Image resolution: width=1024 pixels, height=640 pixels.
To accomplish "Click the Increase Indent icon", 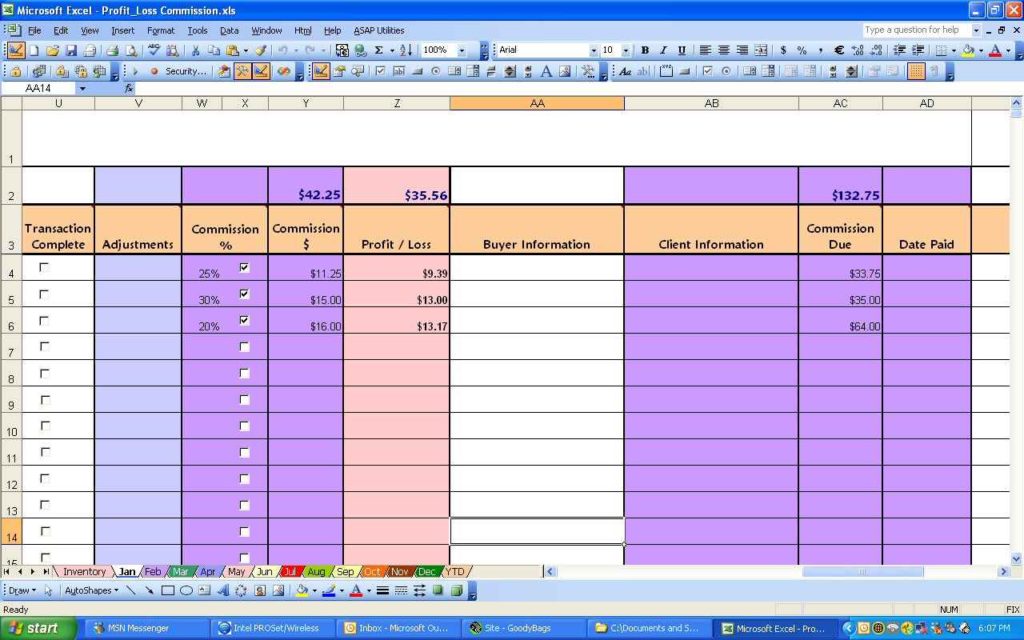I will [x=918, y=50].
